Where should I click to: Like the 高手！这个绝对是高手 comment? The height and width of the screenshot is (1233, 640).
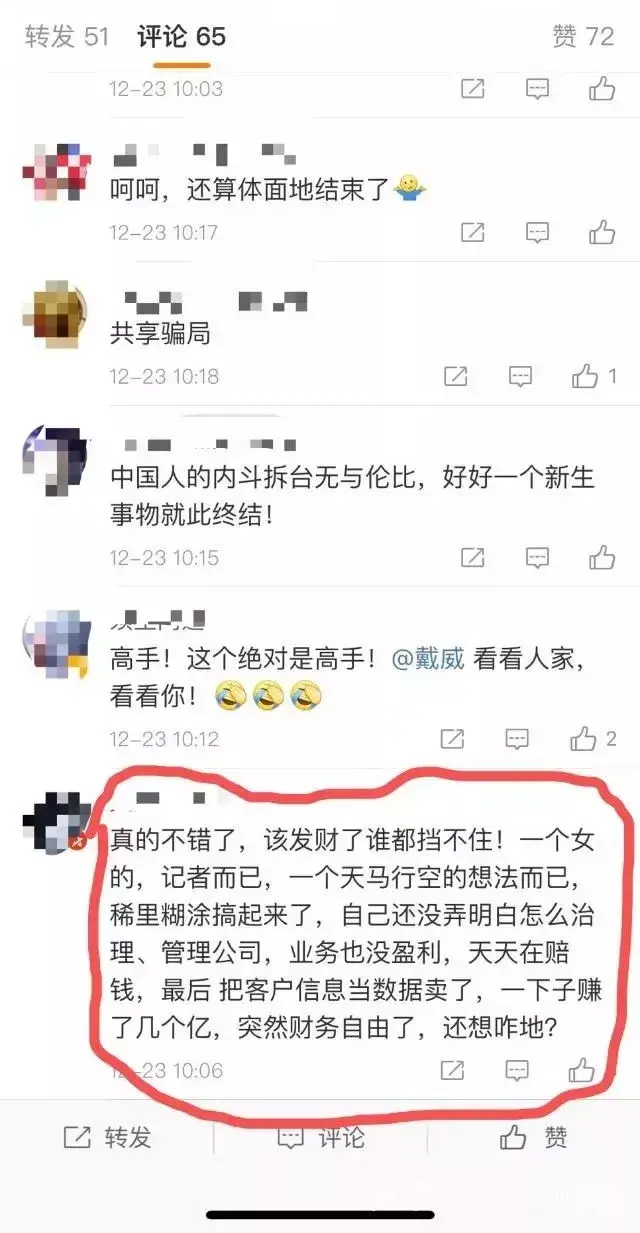pyautogui.click(x=593, y=739)
